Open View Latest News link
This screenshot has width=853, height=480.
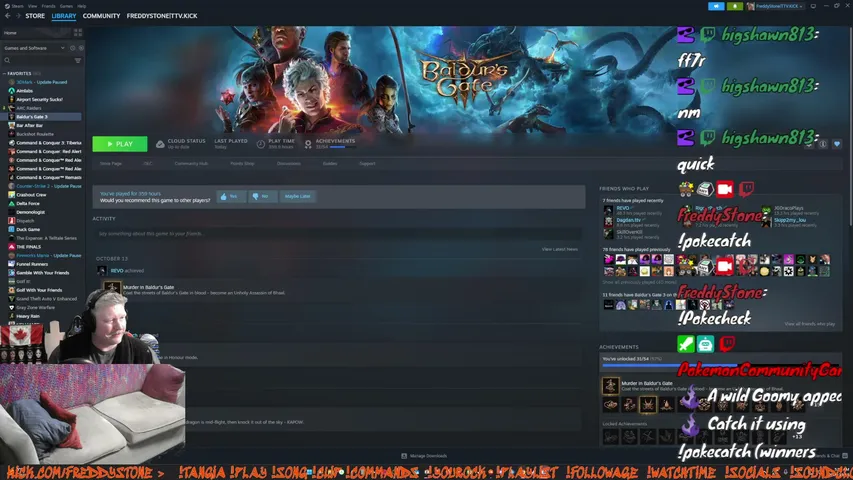560,249
